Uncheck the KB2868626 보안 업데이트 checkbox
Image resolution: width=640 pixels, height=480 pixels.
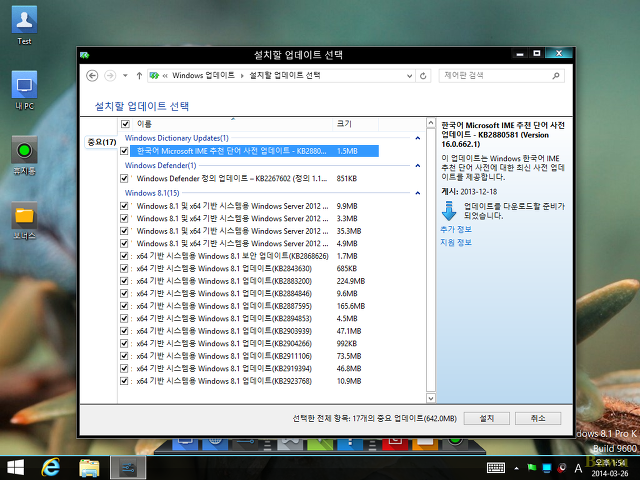click(x=124, y=256)
